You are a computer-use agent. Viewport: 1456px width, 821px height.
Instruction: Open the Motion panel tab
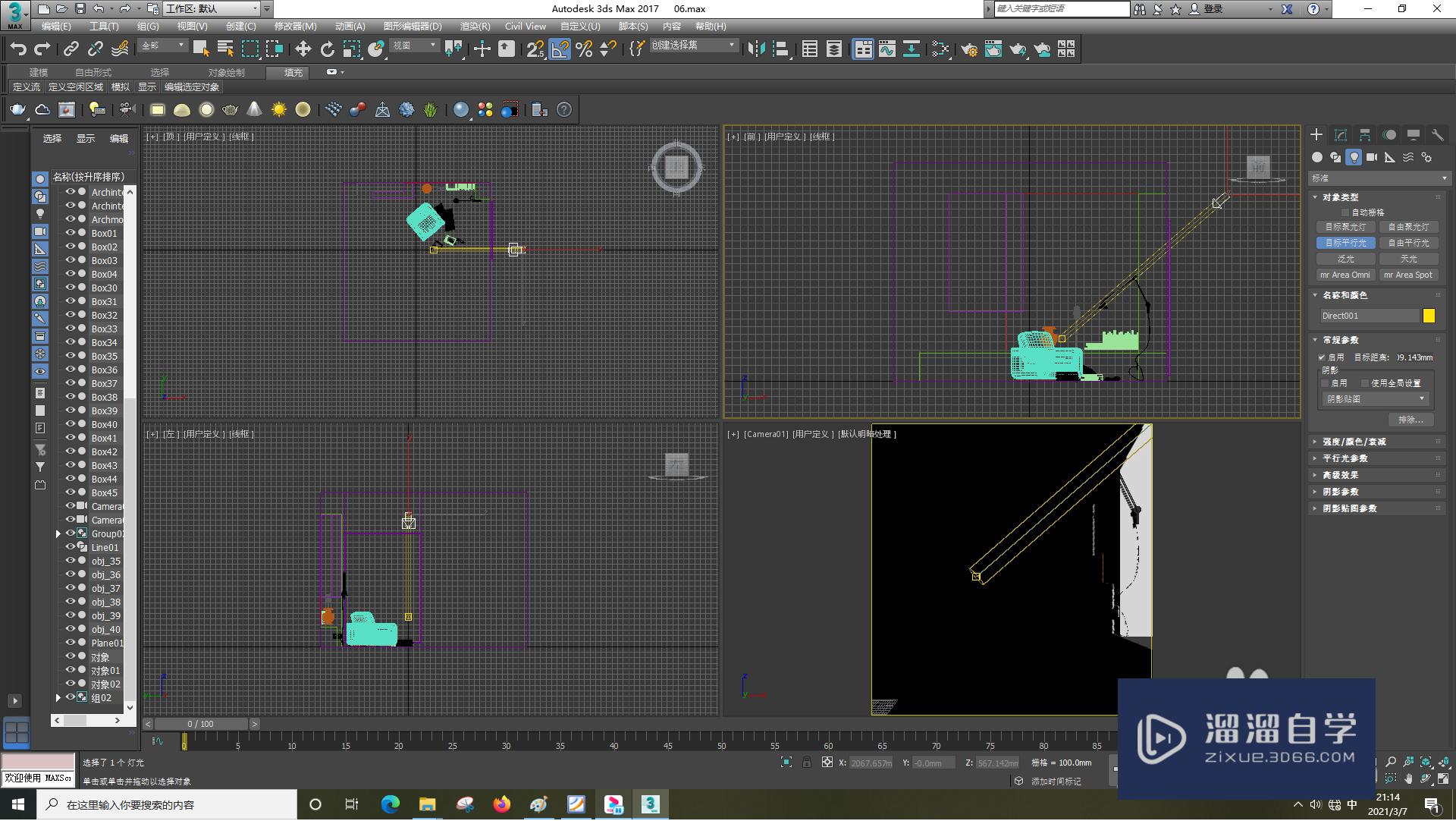1389,135
